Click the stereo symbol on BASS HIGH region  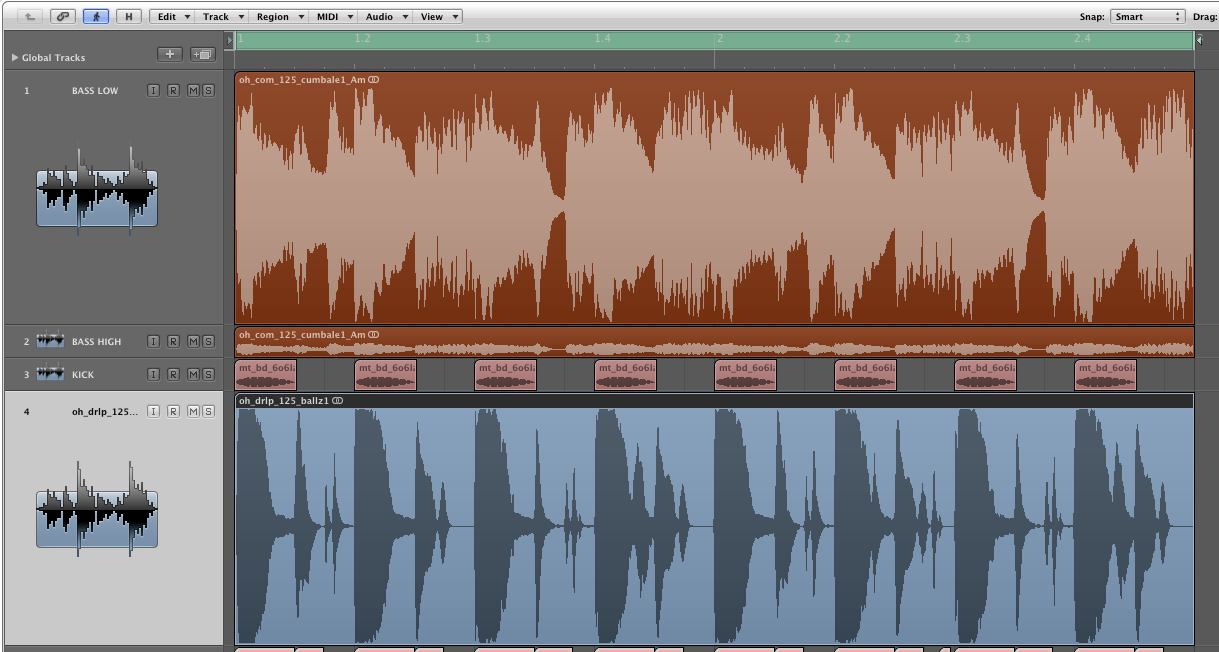(373, 334)
